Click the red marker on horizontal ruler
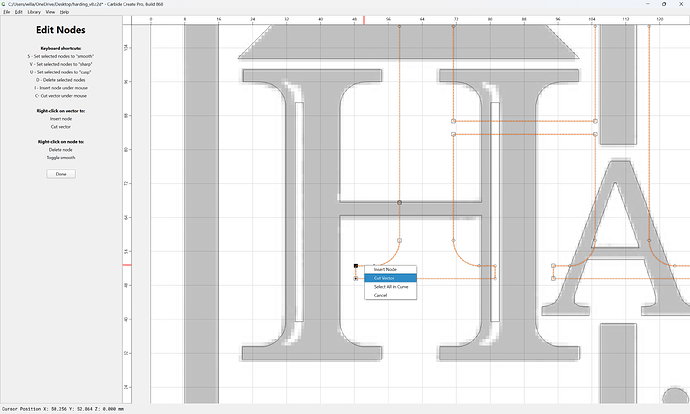Screen dimensions: 690x414 [x=364, y=20]
